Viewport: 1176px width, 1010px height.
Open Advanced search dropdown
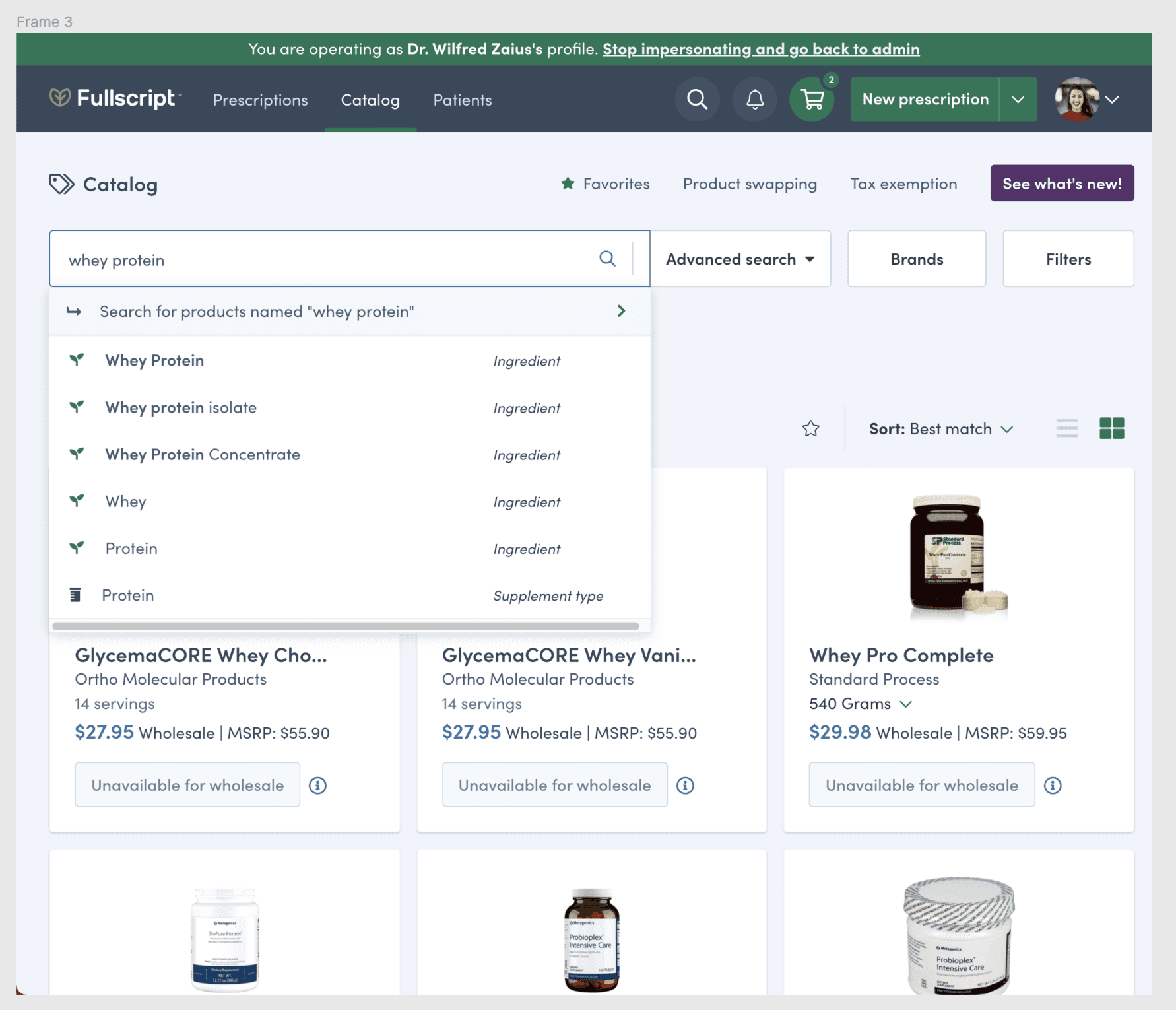coord(740,259)
